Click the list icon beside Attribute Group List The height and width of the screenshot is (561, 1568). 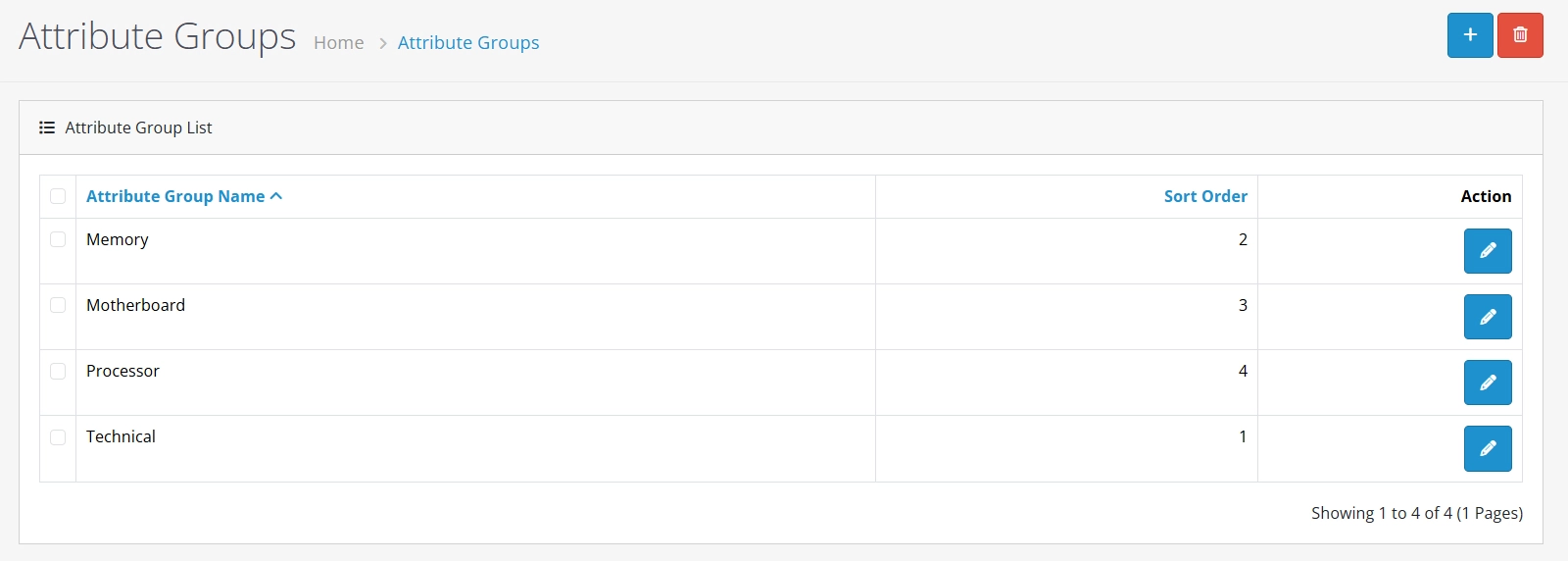pyautogui.click(x=47, y=127)
